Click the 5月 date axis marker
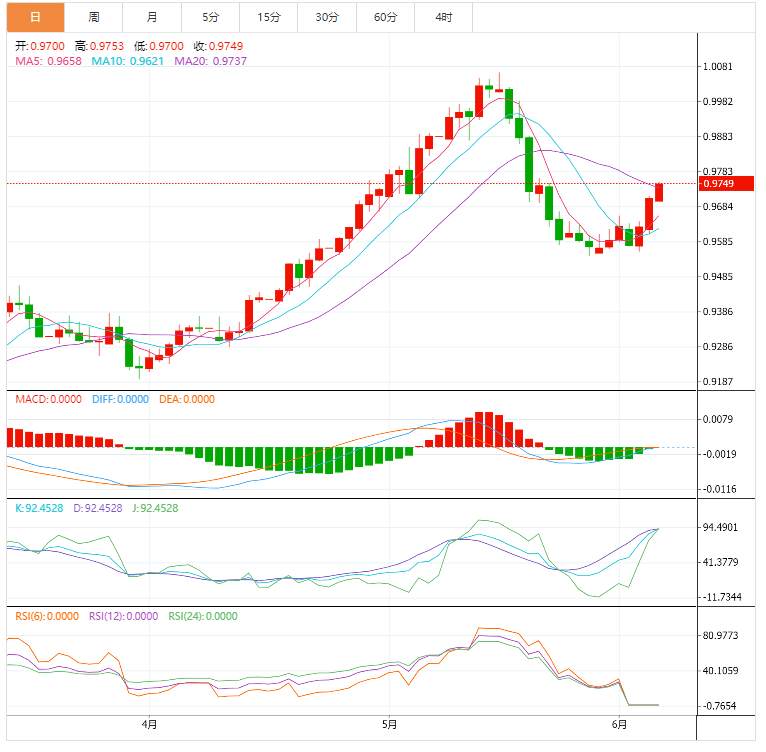 tap(389, 724)
